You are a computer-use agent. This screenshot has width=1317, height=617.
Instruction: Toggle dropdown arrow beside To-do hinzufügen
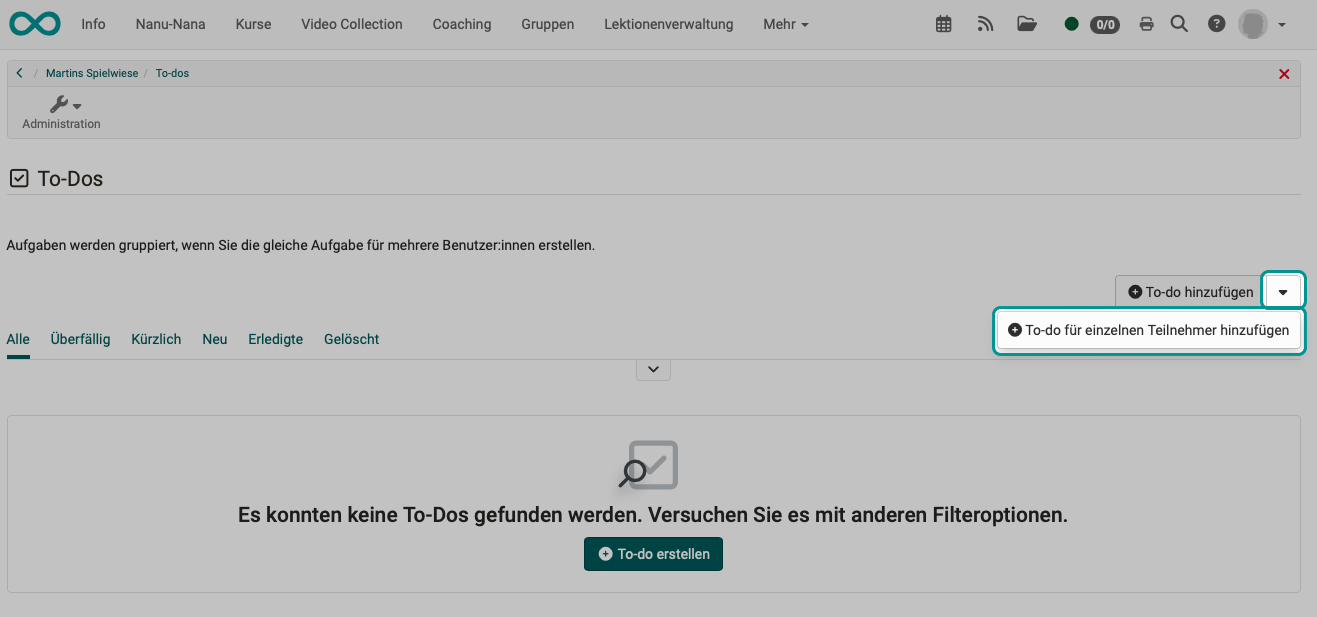pyautogui.click(x=1283, y=292)
